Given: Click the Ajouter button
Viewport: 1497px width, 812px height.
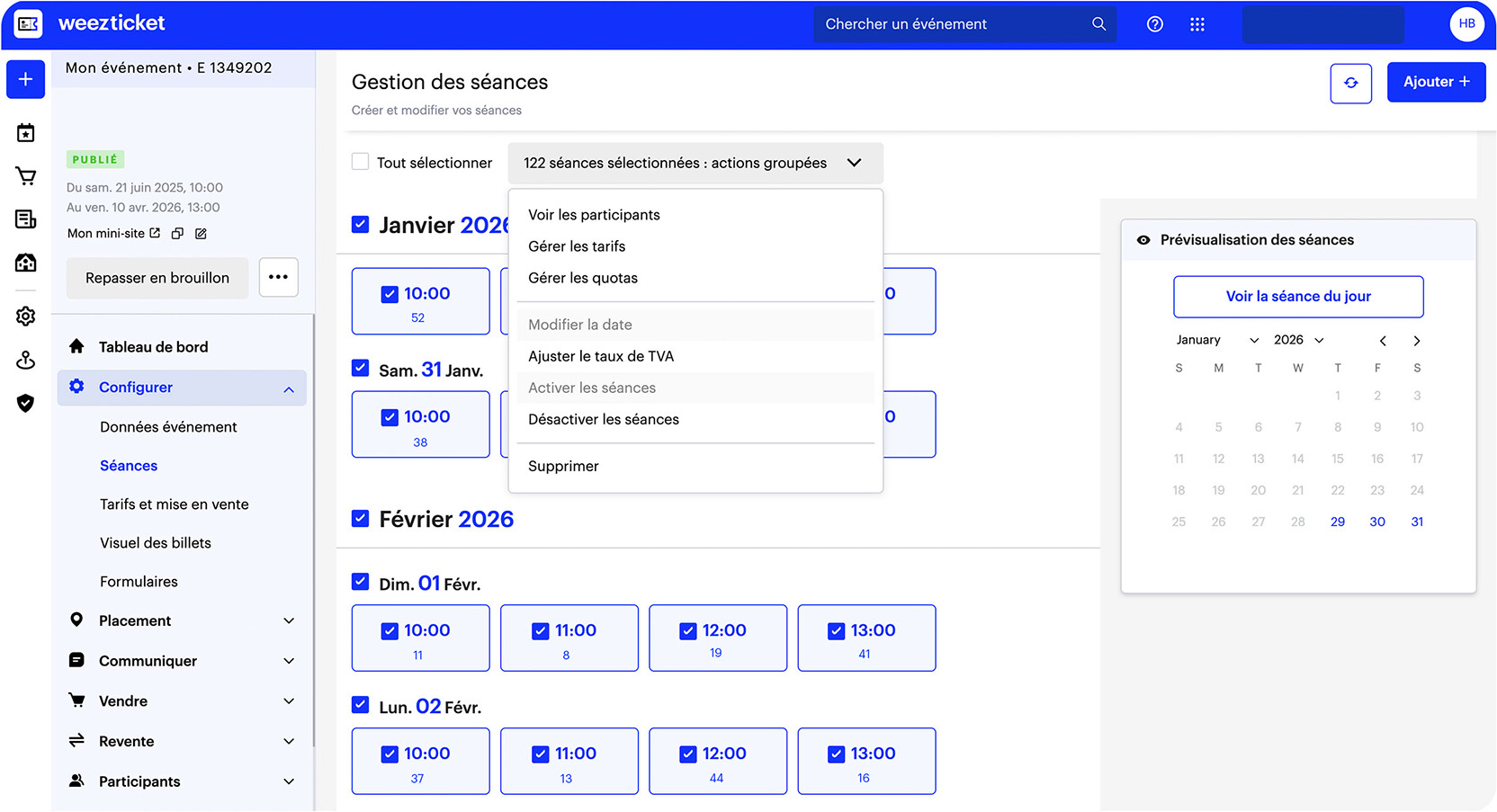Looking at the screenshot, I should pyautogui.click(x=1435, y=82).
